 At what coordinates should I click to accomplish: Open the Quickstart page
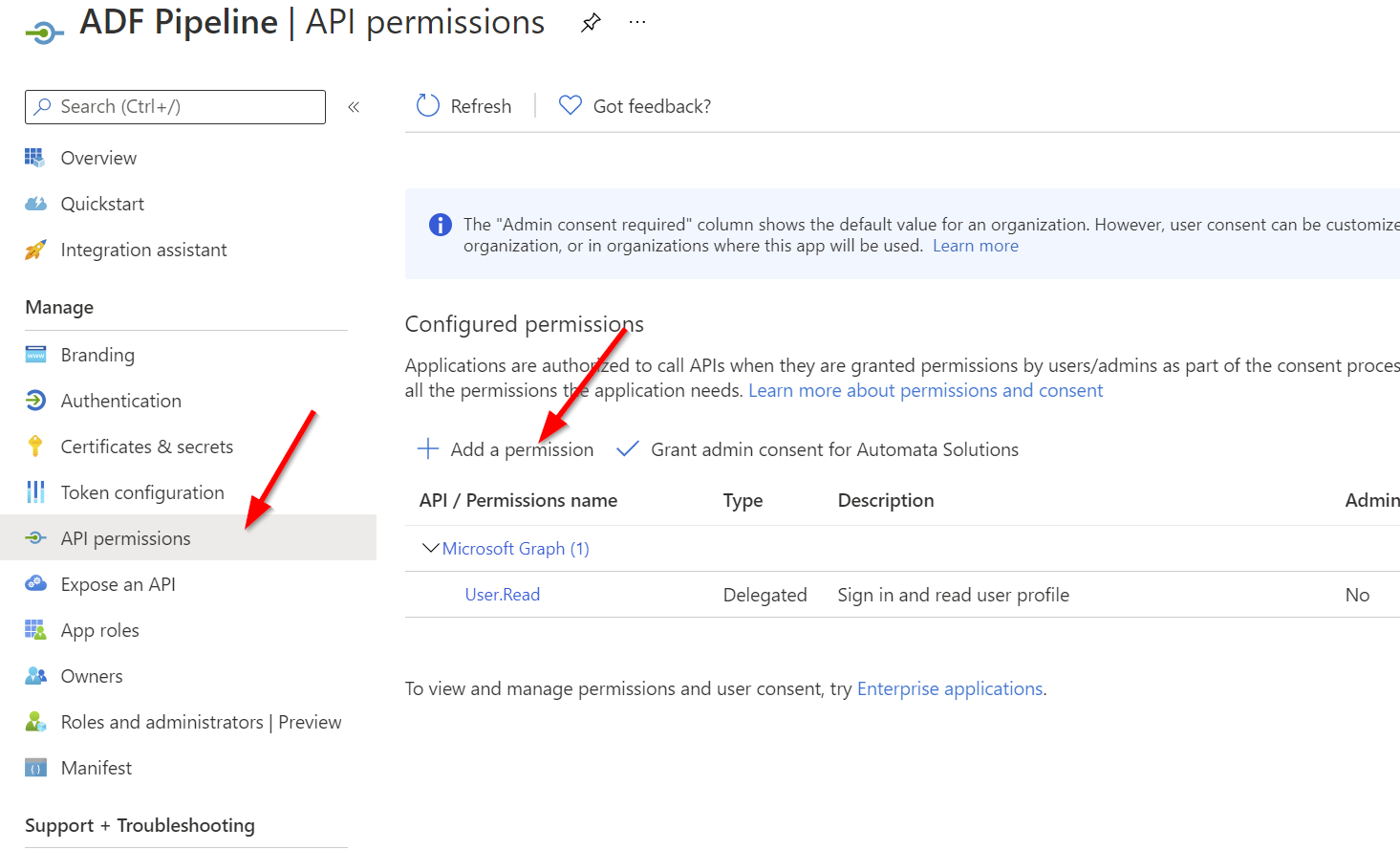[x=102, y=204]
